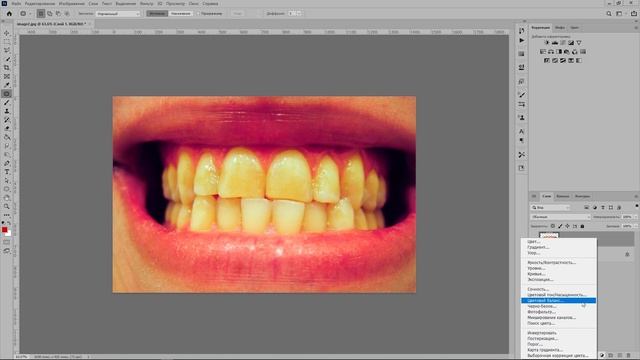Screen dimensions: 640x360
Task: Open the layer blend mode dropdown
Action: (560, 217)
